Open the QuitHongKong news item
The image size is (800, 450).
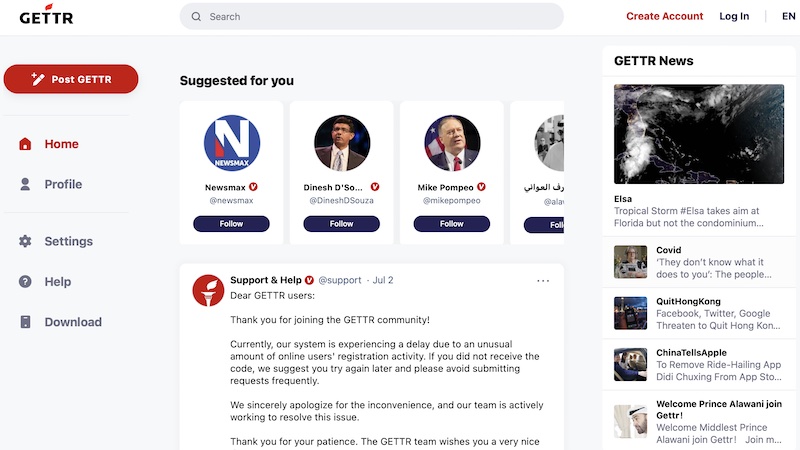(699, 313)
